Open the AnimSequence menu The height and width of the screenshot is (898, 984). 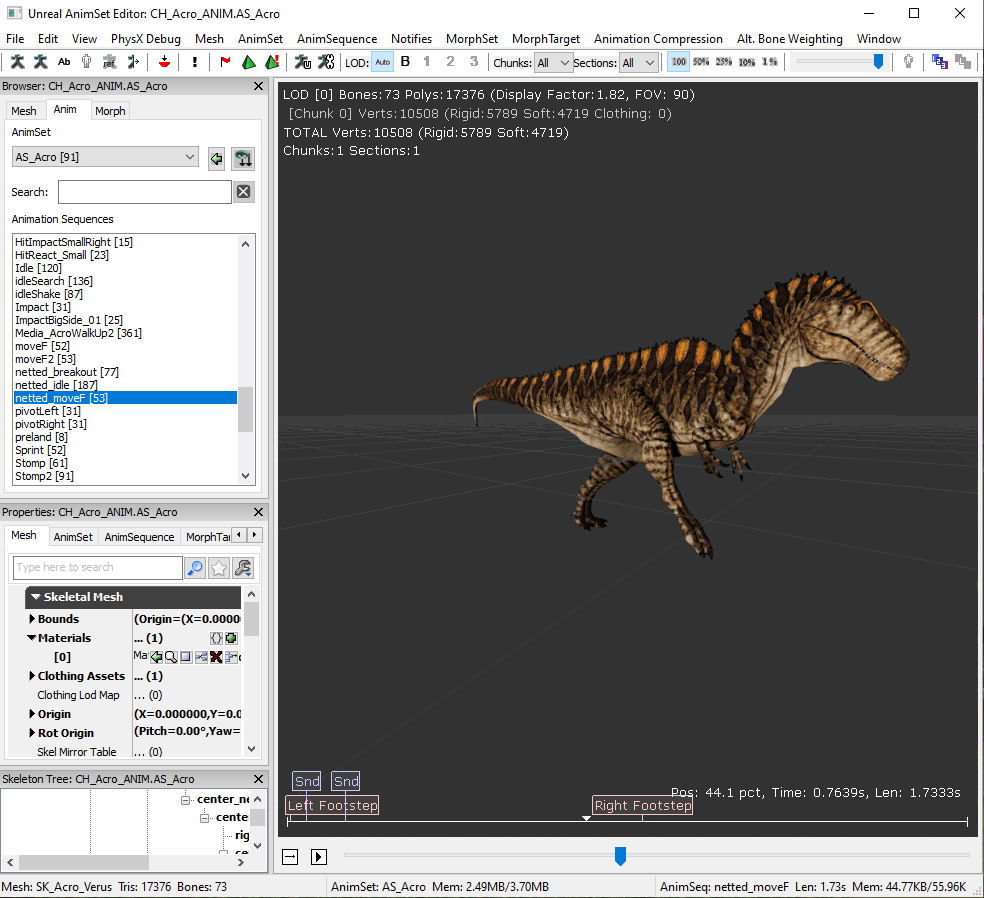pyautogui.click(x=337, y=39)
